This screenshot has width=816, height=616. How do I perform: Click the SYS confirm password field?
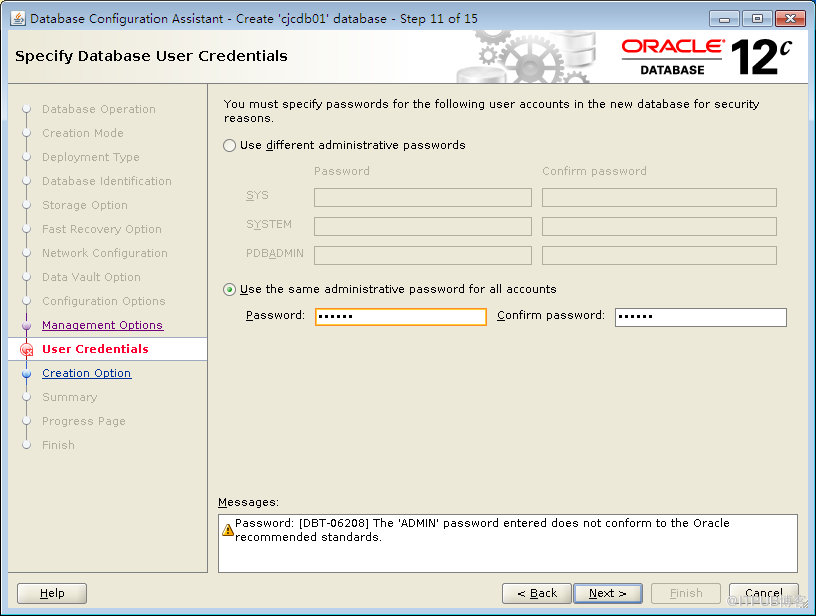[659, 198]
